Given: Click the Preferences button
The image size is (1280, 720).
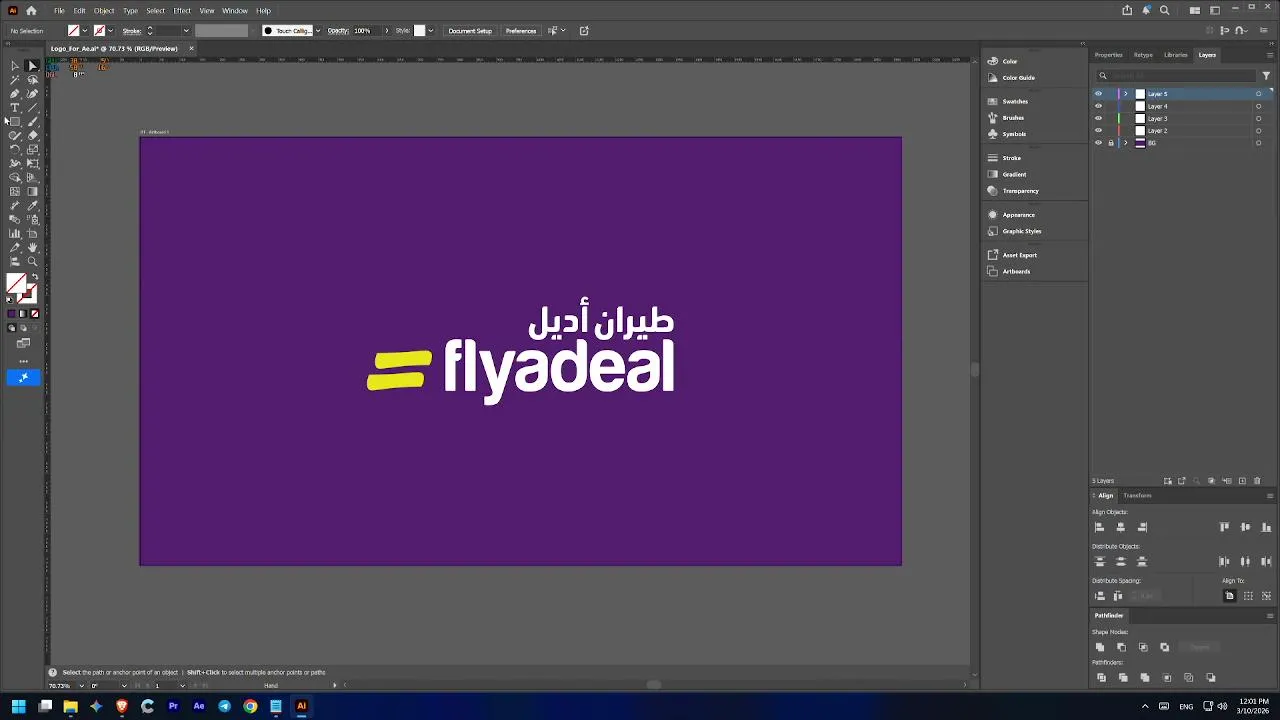Looking at the screenshot, I should coord(521,31).
